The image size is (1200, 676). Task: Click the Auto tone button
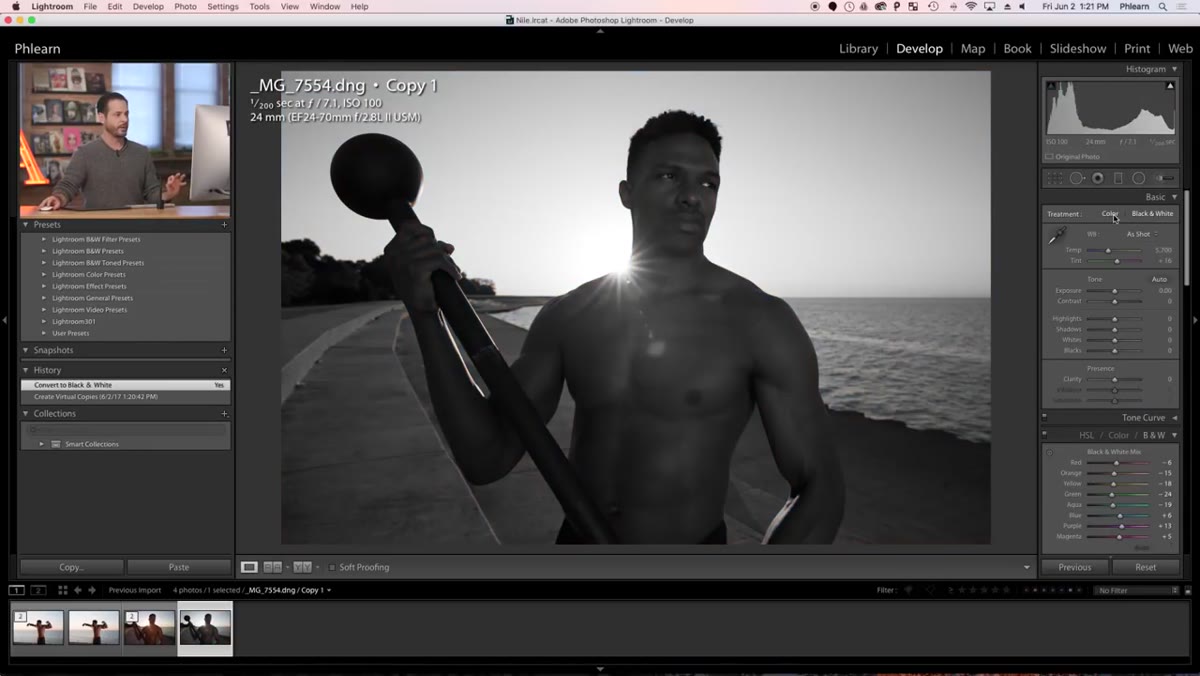[1159, 279]
